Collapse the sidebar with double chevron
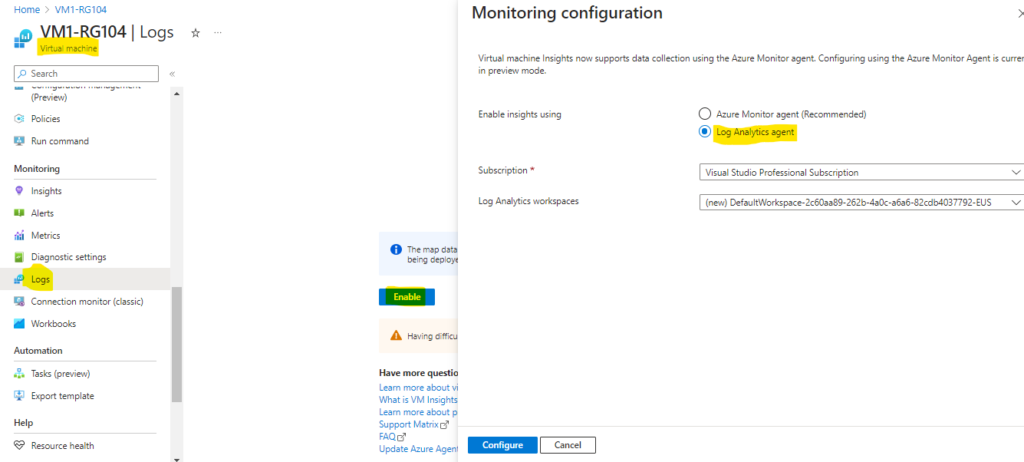This screenshot has height=462, width=1024. [x=172, y=74]
